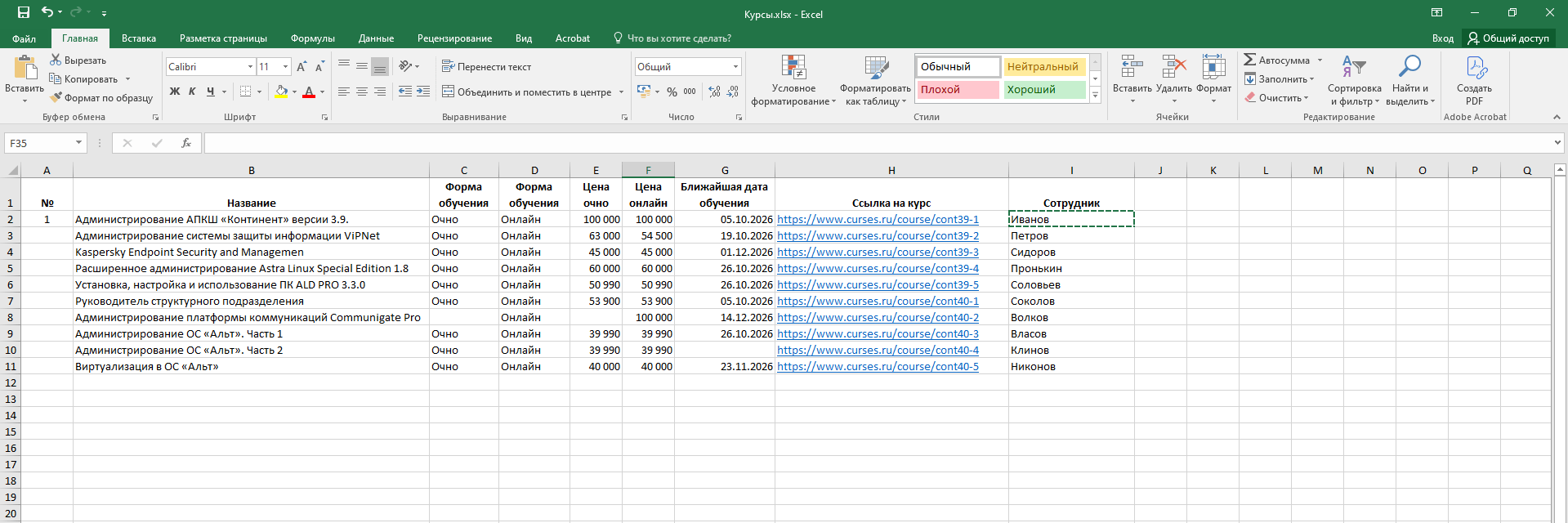Toggle underline formatting with Ч

click(210, 92)
